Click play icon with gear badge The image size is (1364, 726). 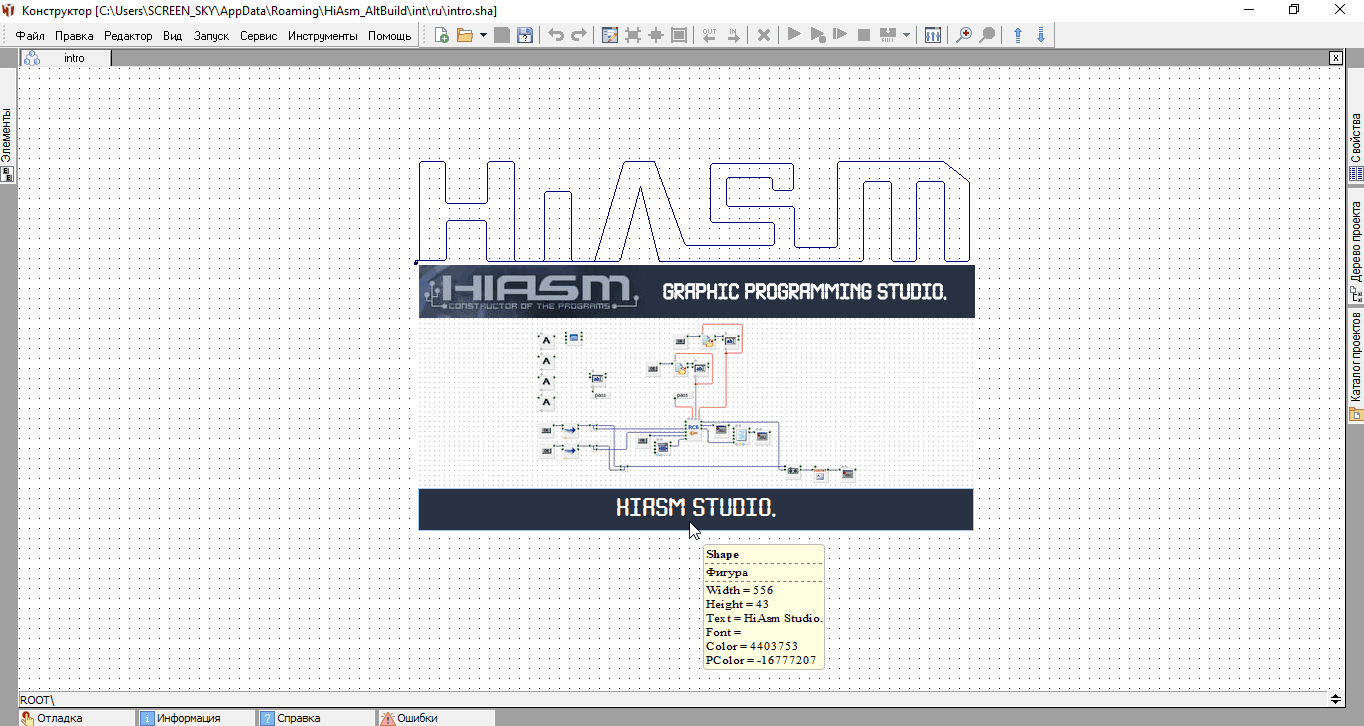click(818, 35)
